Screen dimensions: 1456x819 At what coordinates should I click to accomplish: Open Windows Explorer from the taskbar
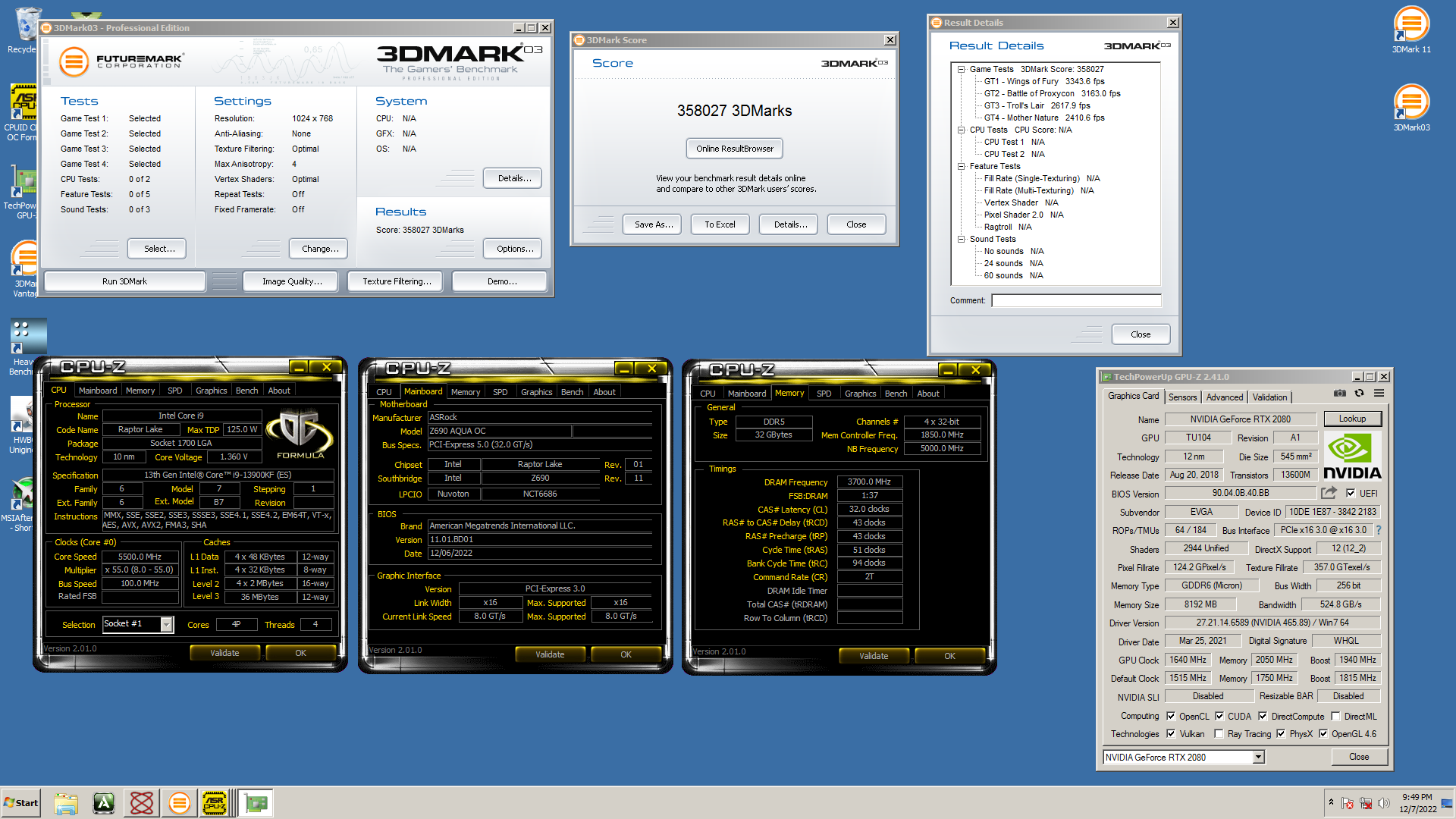click(66, 803)
